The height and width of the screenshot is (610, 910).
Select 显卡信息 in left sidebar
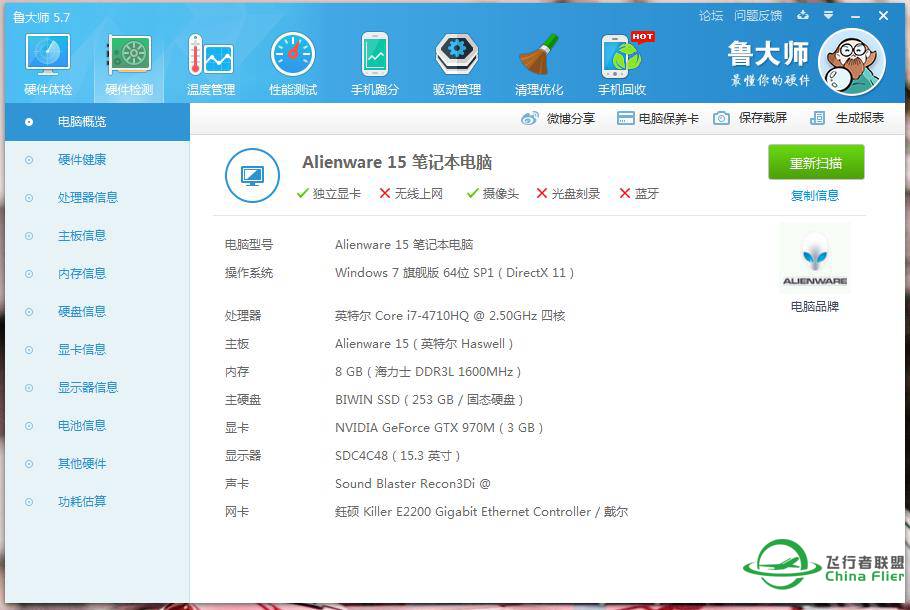pos(82,350)
